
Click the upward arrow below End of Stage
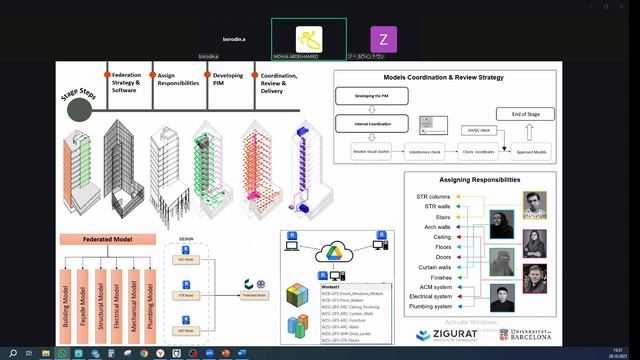pos(529,132)
